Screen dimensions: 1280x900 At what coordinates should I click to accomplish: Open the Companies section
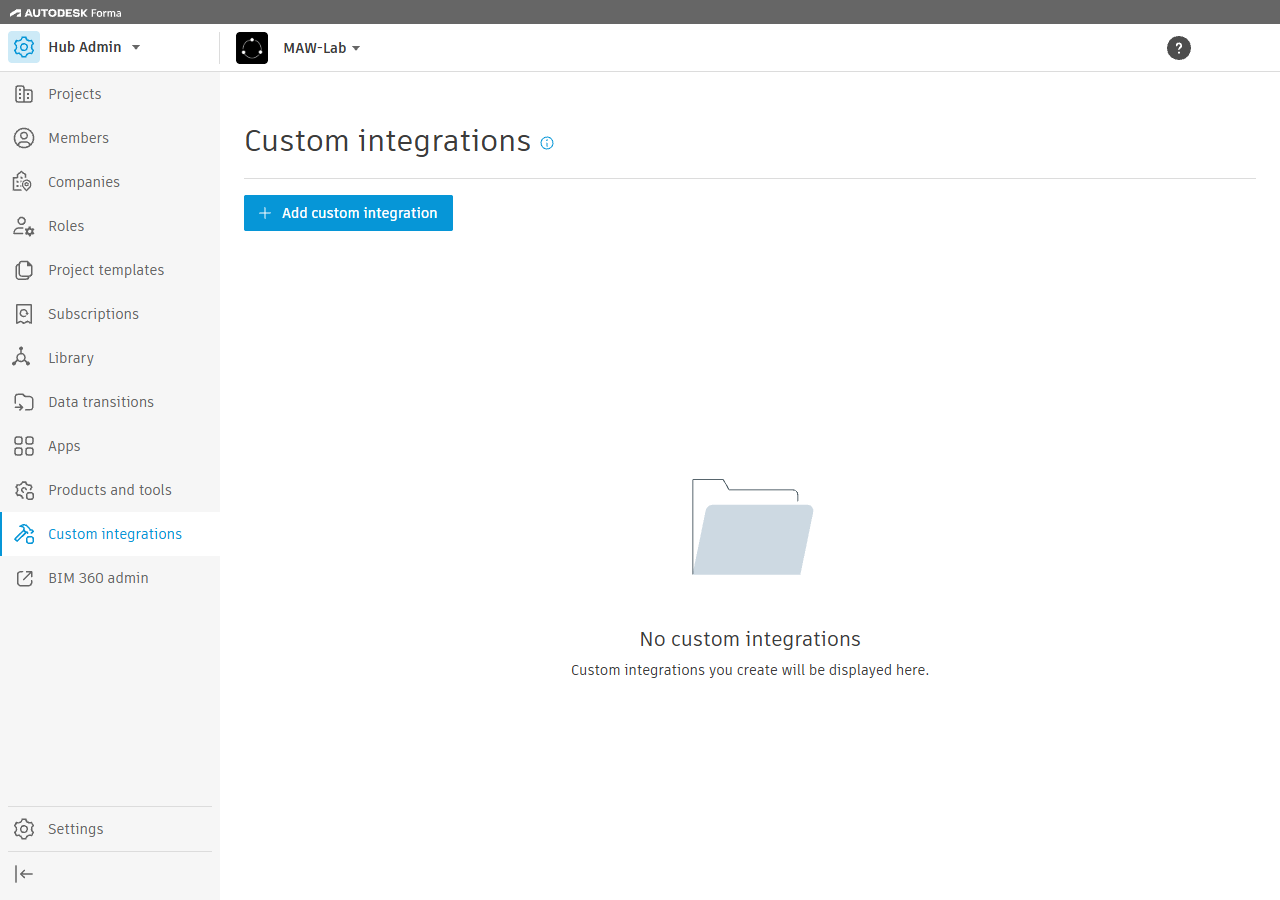tap(84, 182)
